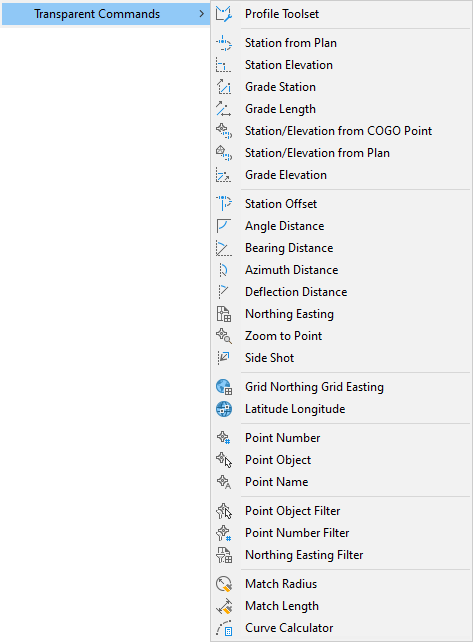473x642 pixels.
Task: Click the Station from Plan icon
Action: click(224, 43)
